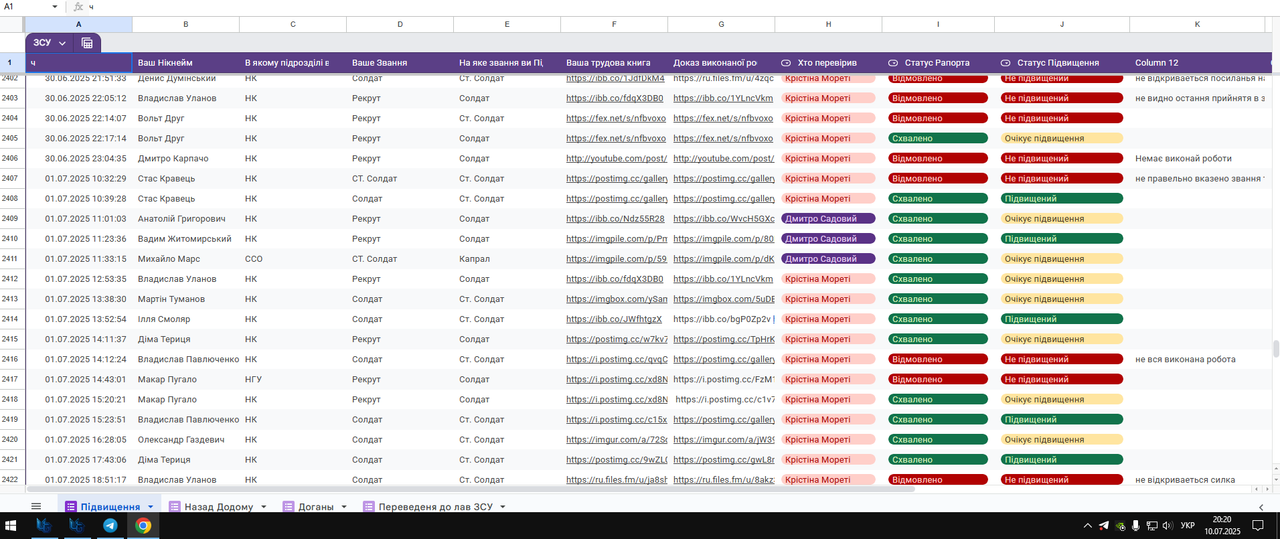Click the fx function icon
This screenshot has width=1280, height=539.
79,6
